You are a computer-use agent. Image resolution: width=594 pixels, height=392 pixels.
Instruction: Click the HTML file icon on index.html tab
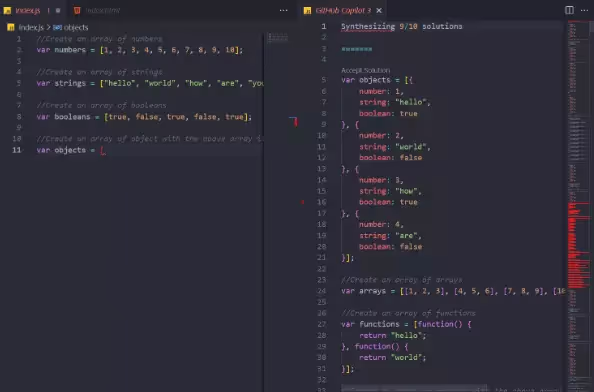(77, 11)
